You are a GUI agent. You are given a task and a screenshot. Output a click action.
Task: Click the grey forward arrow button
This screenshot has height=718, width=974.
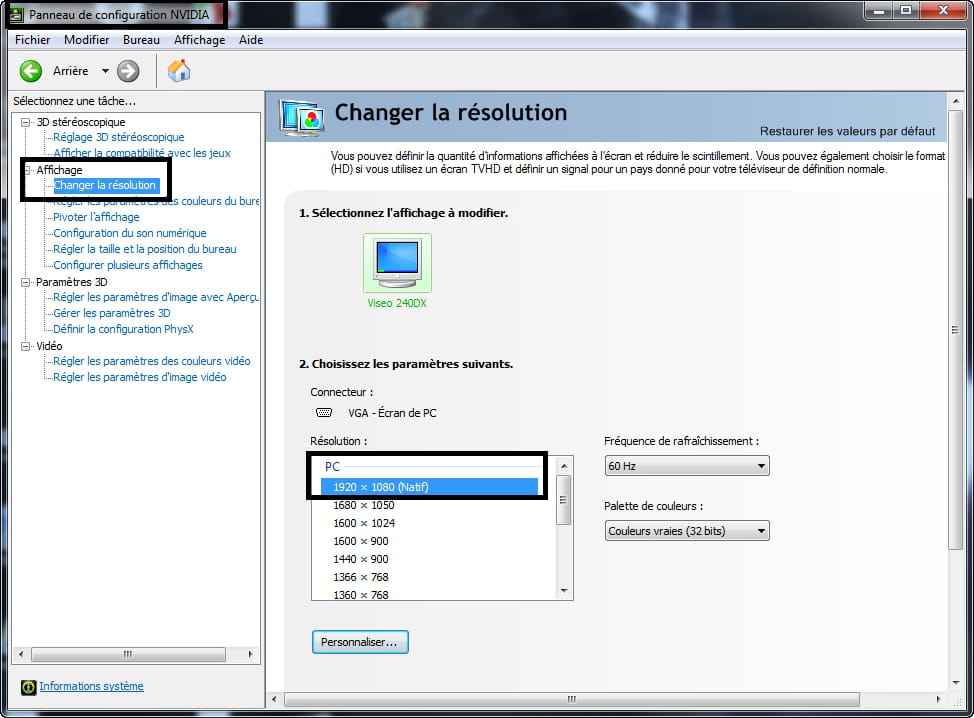pos(128,71)
